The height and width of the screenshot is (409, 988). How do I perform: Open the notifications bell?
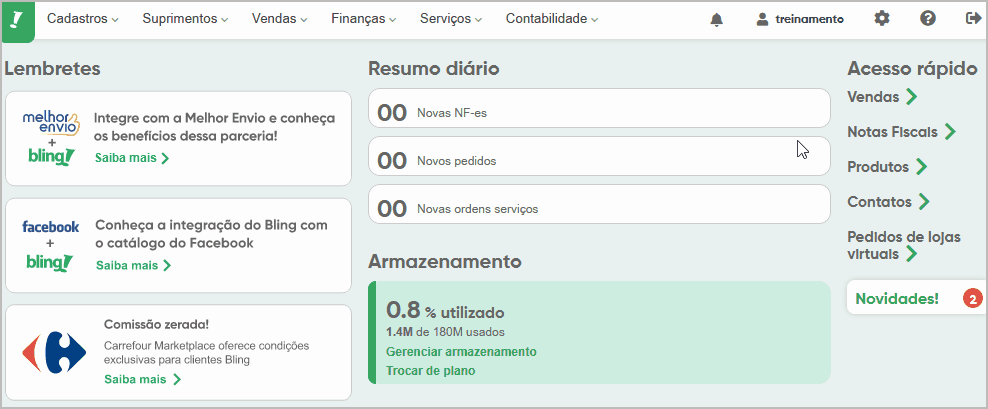pyautogui.click(x=716, y=20)
